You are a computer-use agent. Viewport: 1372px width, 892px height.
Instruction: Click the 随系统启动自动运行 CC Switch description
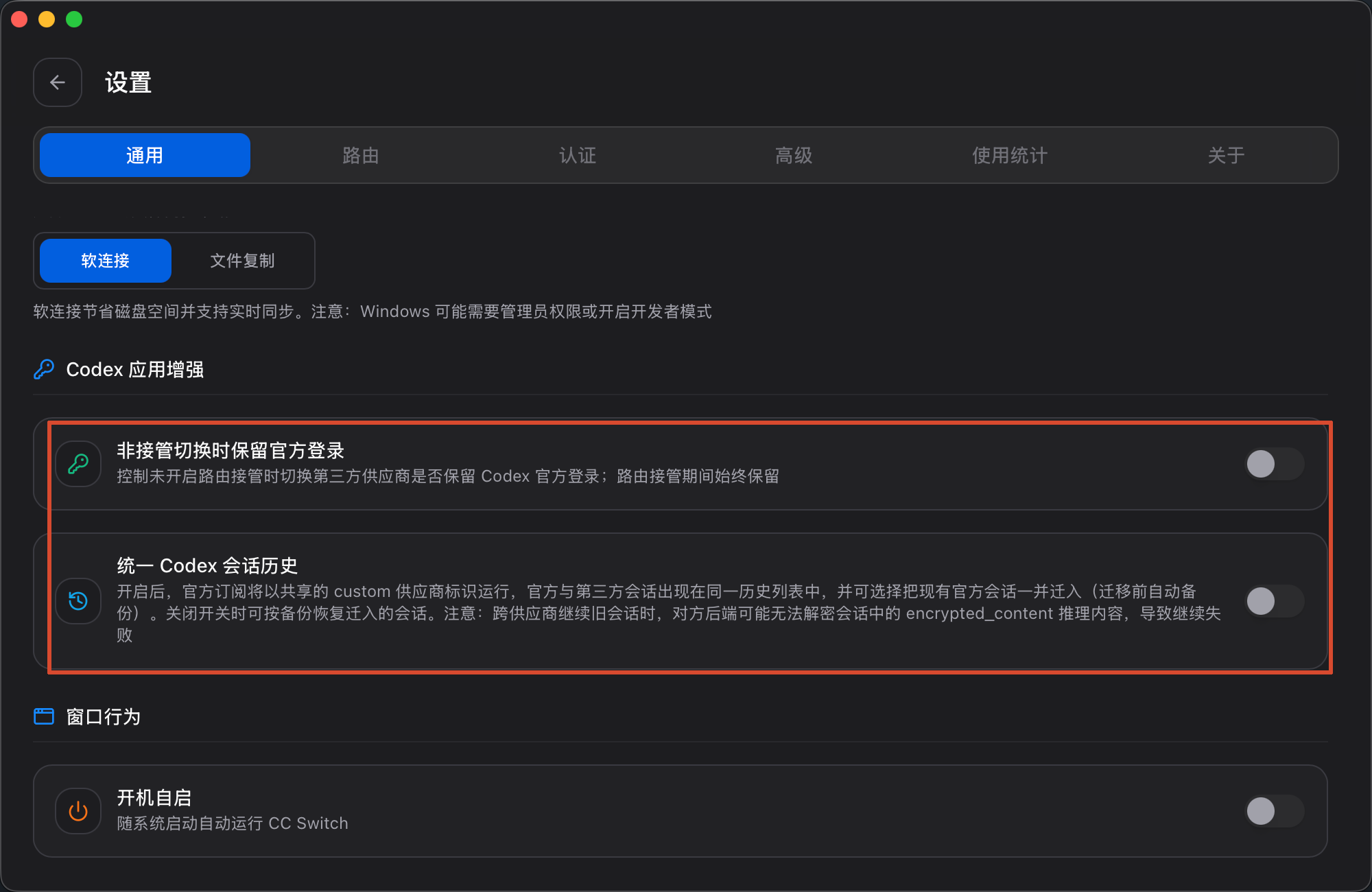coord(233,823)
